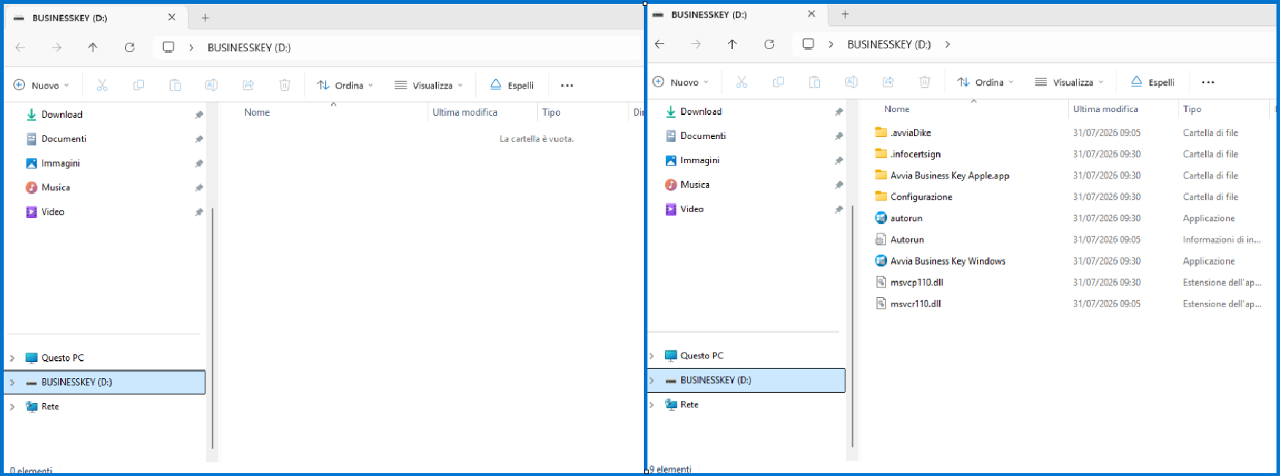
Task: Sort by Tipo column in right window
Action: click(1192, 109)
